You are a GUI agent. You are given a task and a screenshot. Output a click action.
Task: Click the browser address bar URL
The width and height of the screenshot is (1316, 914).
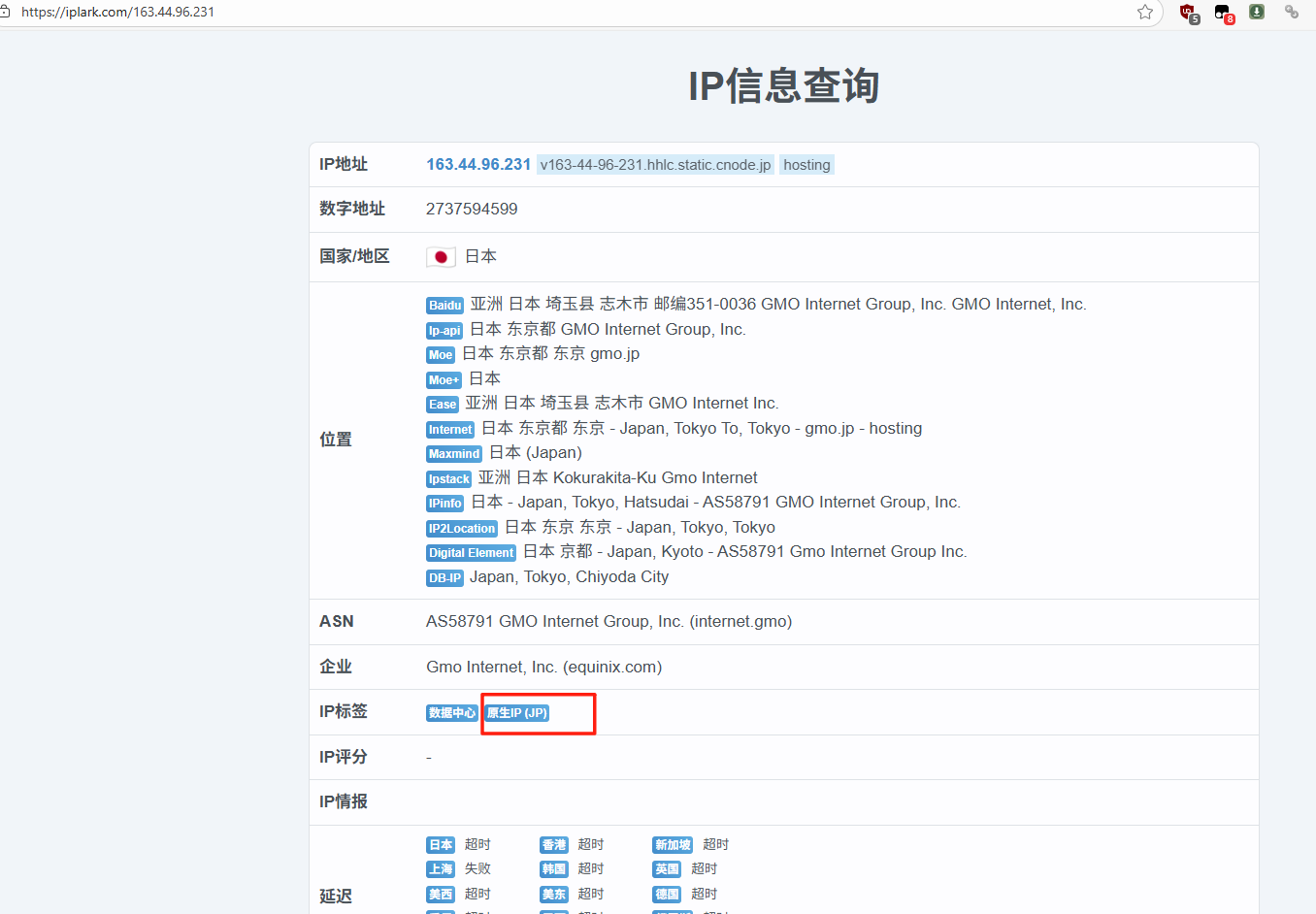tap(117, 12)
